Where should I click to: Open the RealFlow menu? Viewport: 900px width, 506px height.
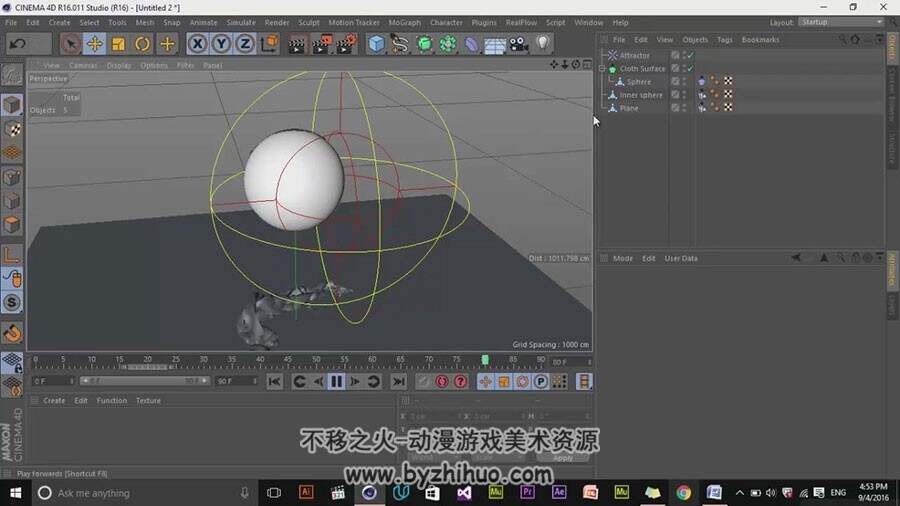(521, 22)
